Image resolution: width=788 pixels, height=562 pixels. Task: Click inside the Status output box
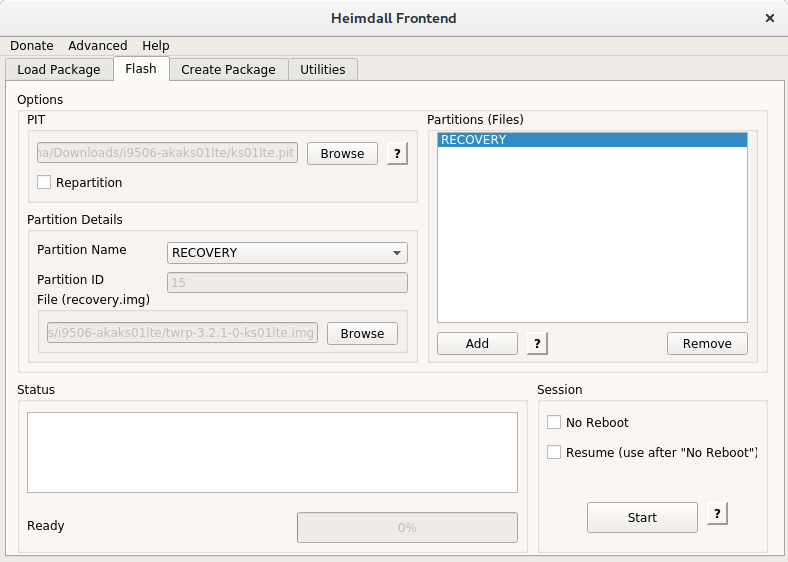[x=272, y=452]
